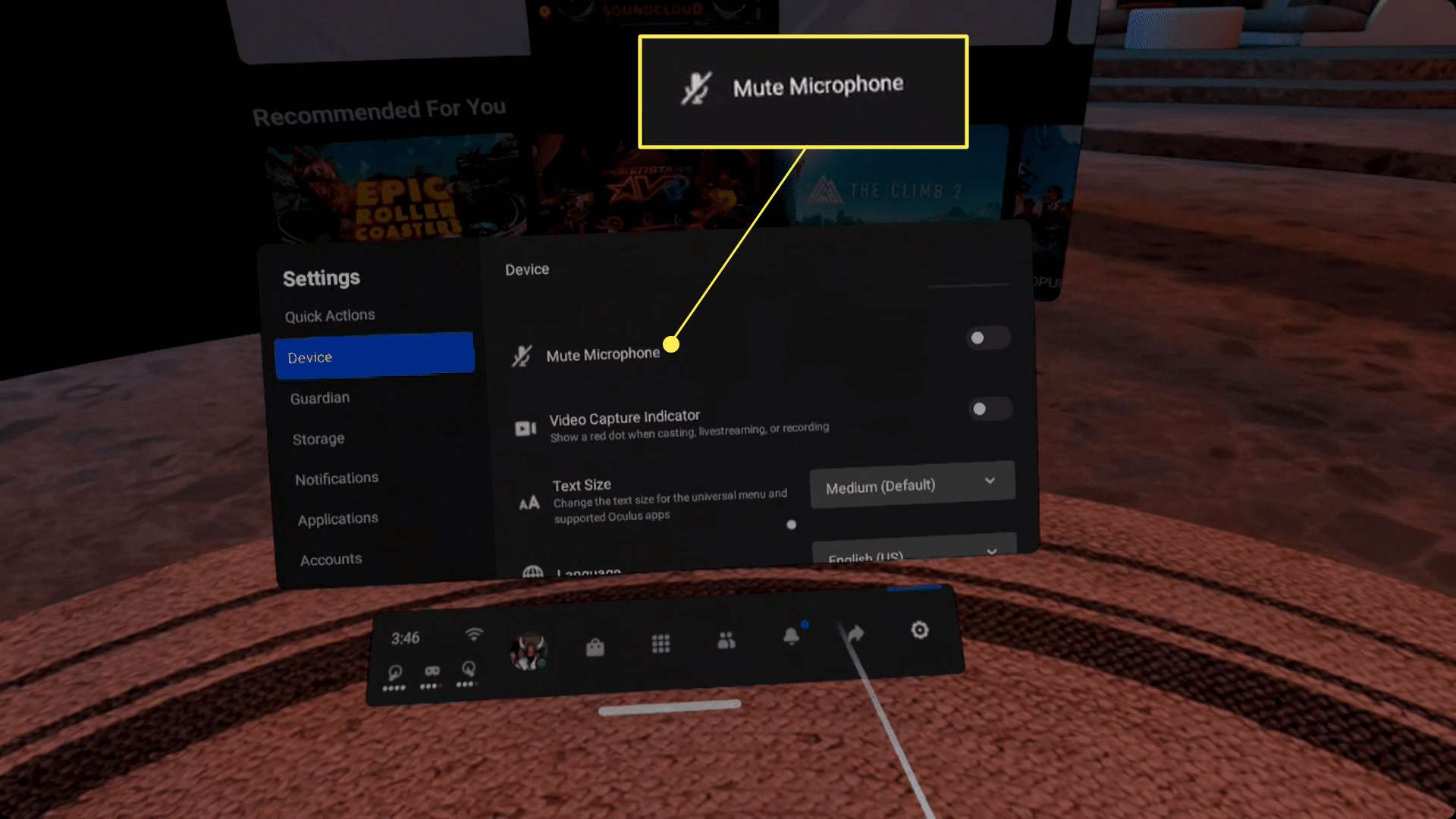The image size is (1456, 819).
Task: Click the Storage settings option
Action: pos(318,438)
